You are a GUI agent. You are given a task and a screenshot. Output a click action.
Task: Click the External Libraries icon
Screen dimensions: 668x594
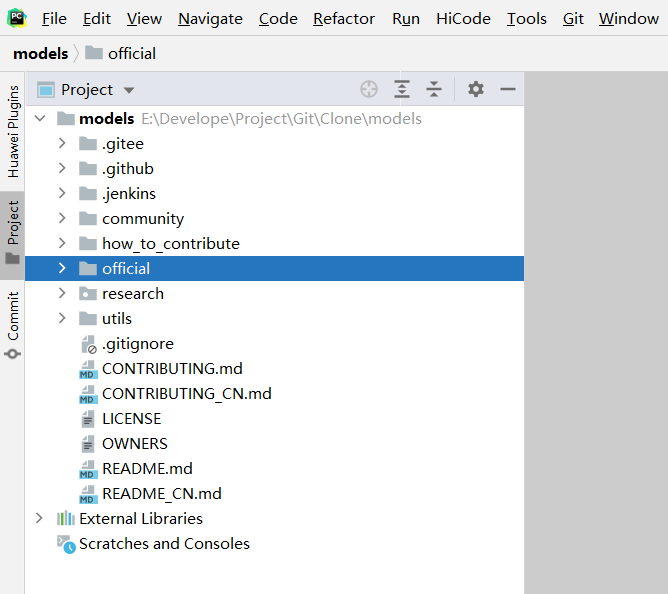pyautogui.click(x=66, y=518)
